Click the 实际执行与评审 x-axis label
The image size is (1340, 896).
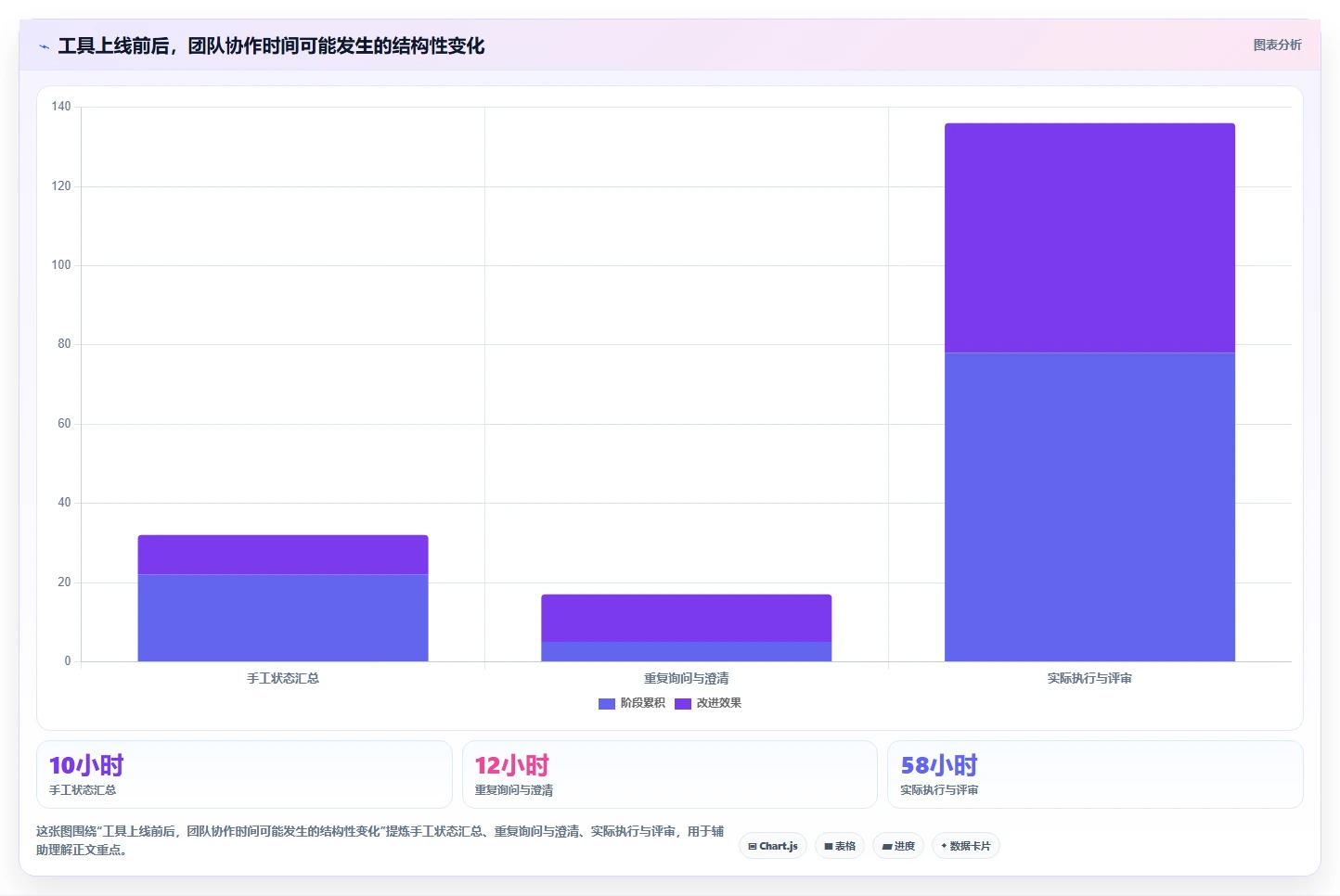1089,678
